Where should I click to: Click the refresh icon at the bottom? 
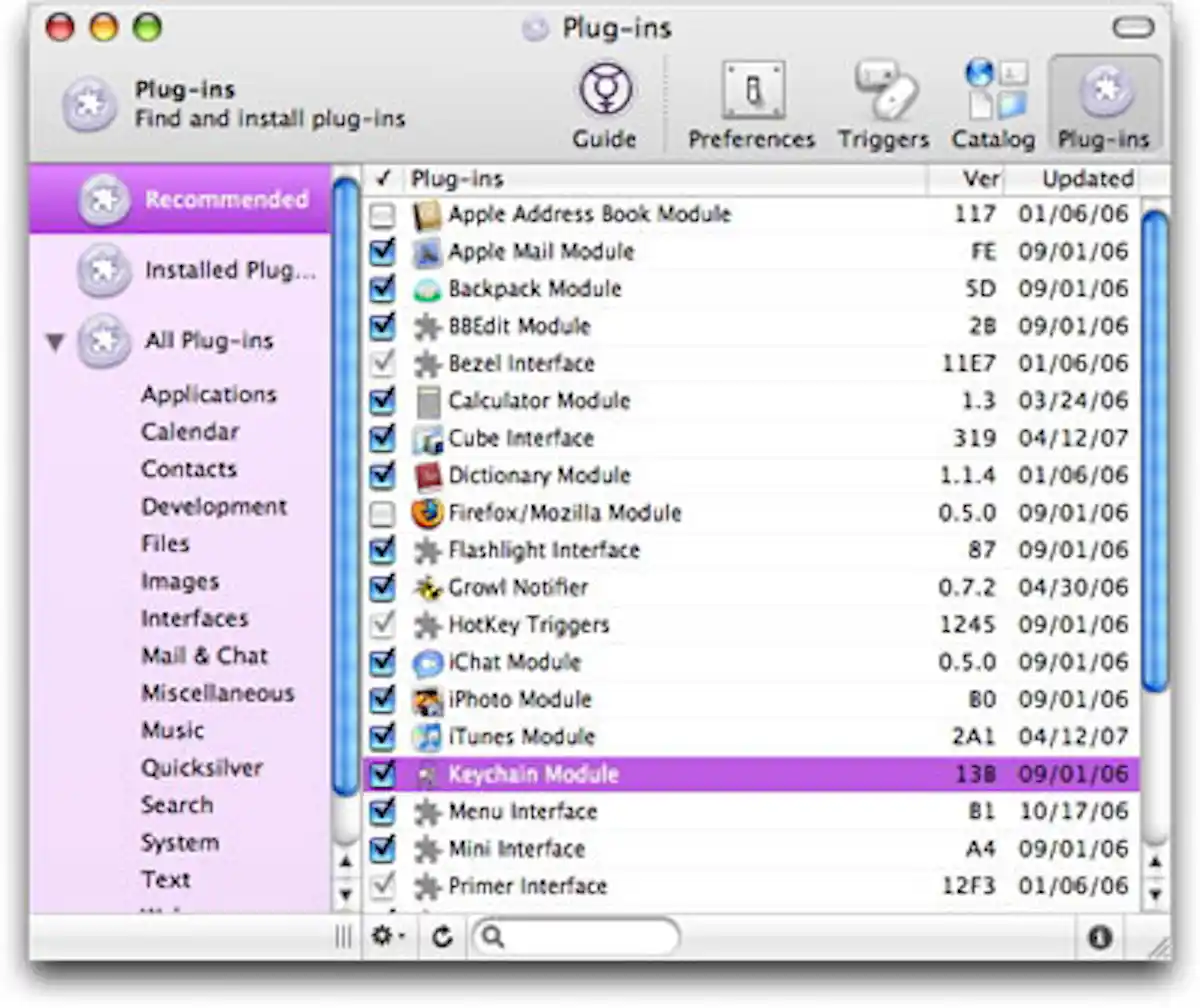pos(442,937)
